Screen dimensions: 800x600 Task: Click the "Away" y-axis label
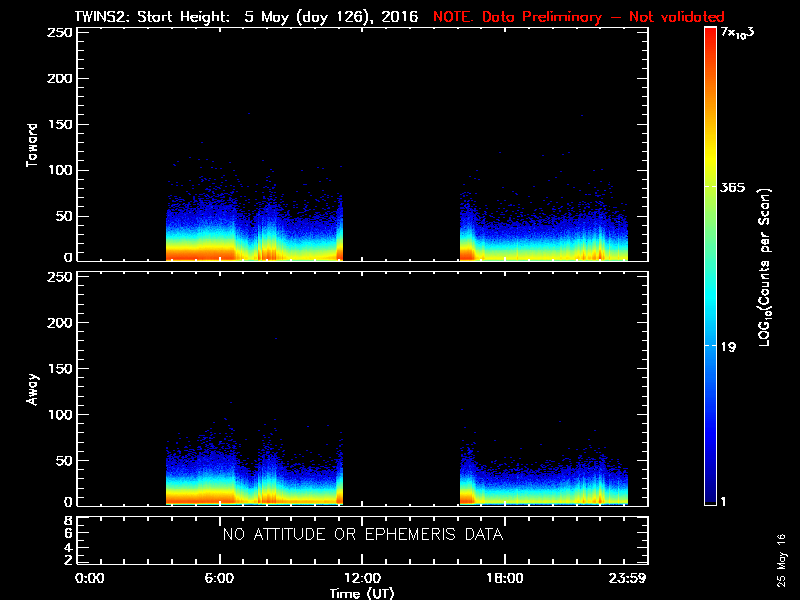[x=32, y=389]
